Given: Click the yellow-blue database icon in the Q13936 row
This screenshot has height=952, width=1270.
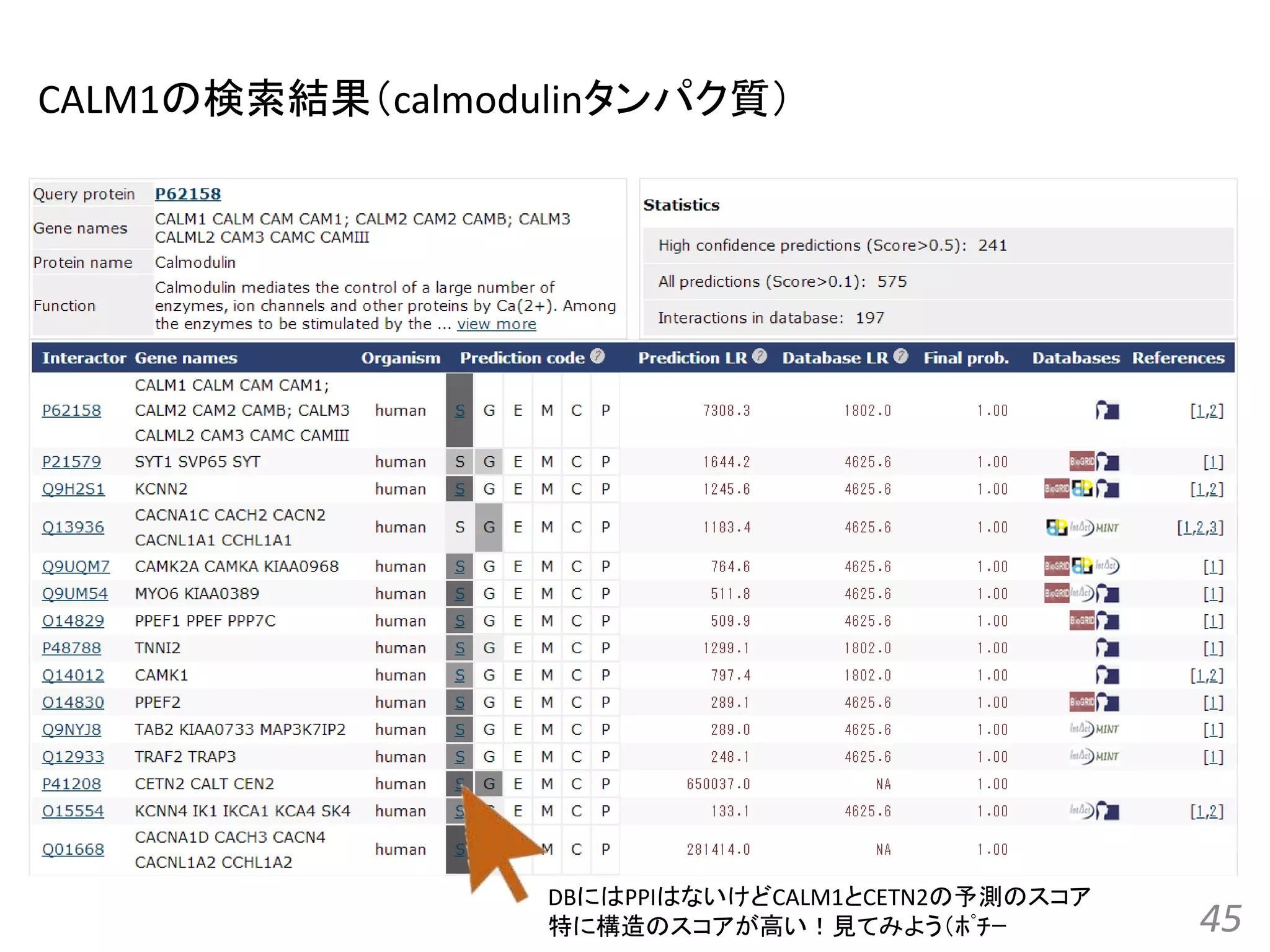Looking at the screenshot, I should pyautogui.click(x=1057, y=527).
